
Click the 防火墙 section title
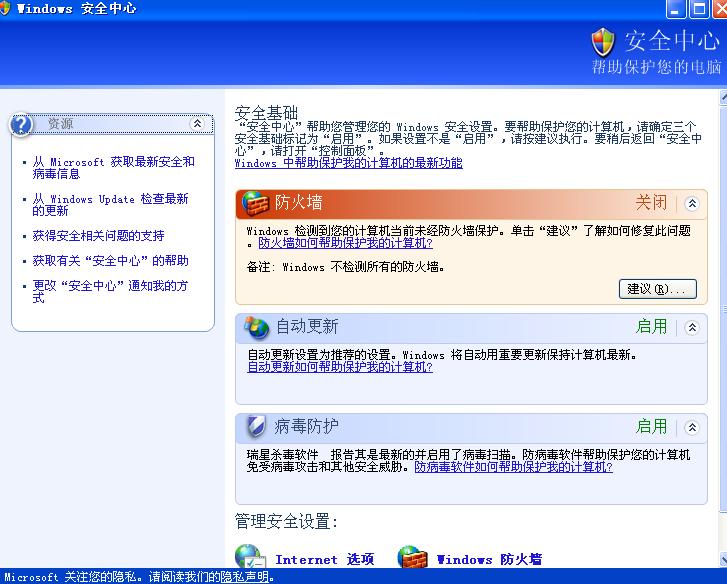[299, 203]
